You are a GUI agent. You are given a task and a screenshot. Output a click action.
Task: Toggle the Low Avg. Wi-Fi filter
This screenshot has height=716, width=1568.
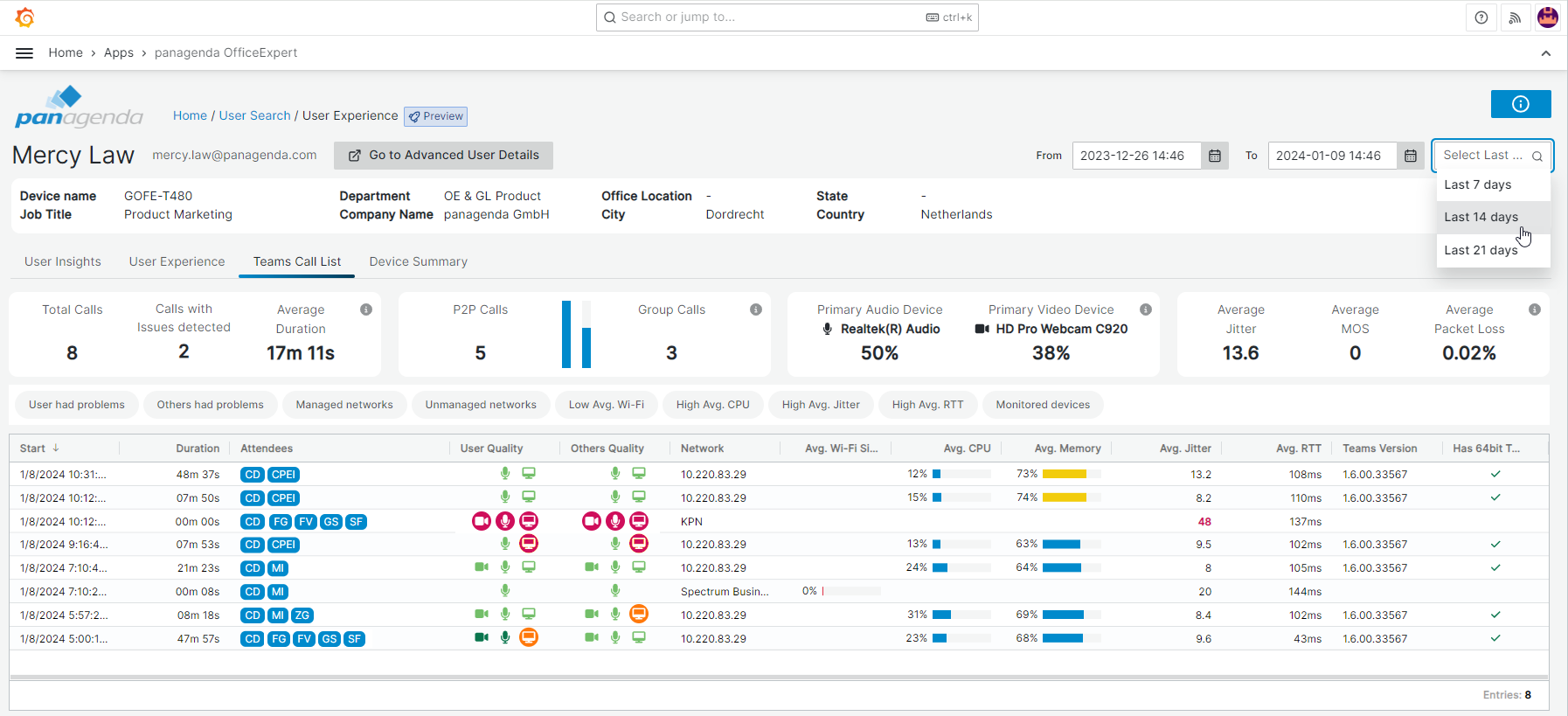point(607,405)
